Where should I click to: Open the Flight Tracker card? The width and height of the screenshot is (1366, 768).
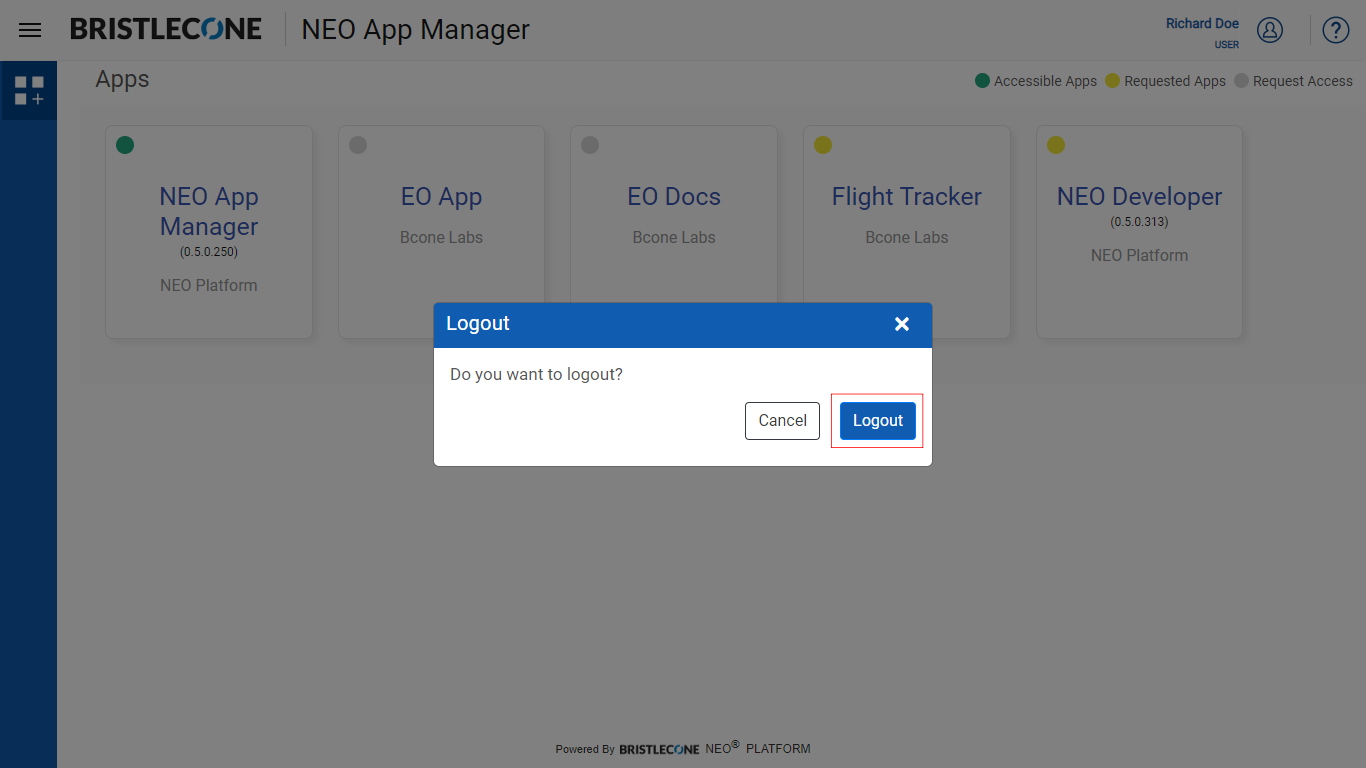(x=907, y=232)
